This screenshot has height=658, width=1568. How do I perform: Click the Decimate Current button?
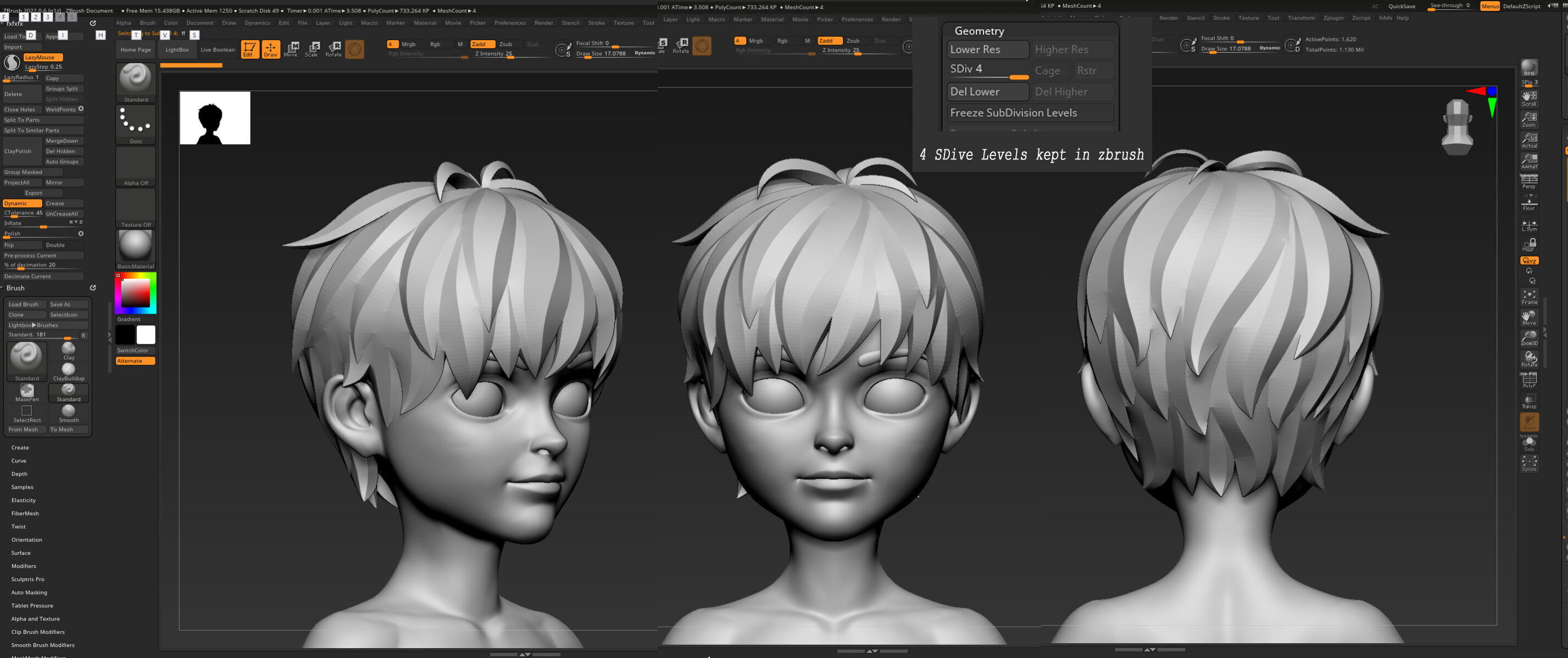click(x=43, y=276)
